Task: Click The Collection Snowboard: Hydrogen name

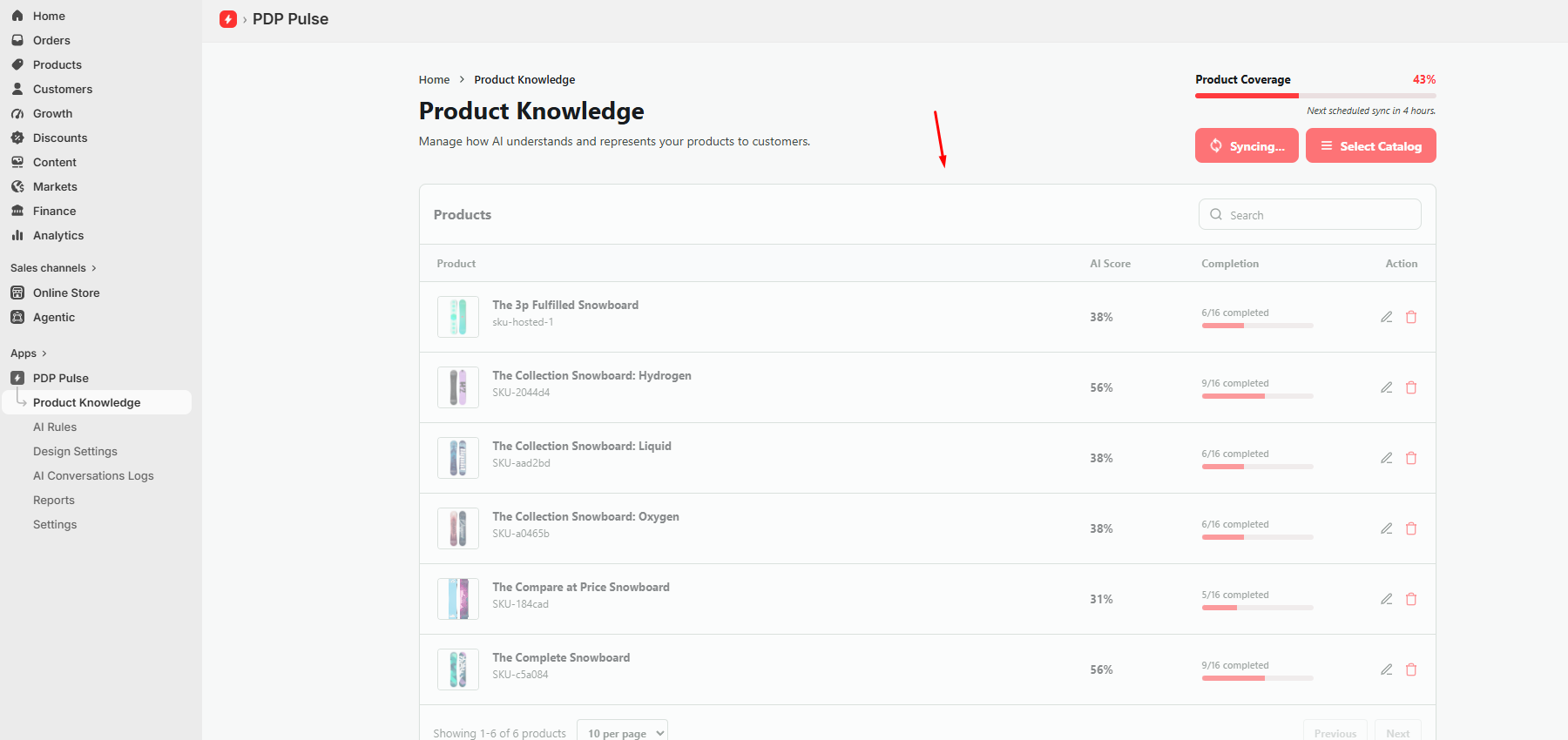Action: coord(591,375)
